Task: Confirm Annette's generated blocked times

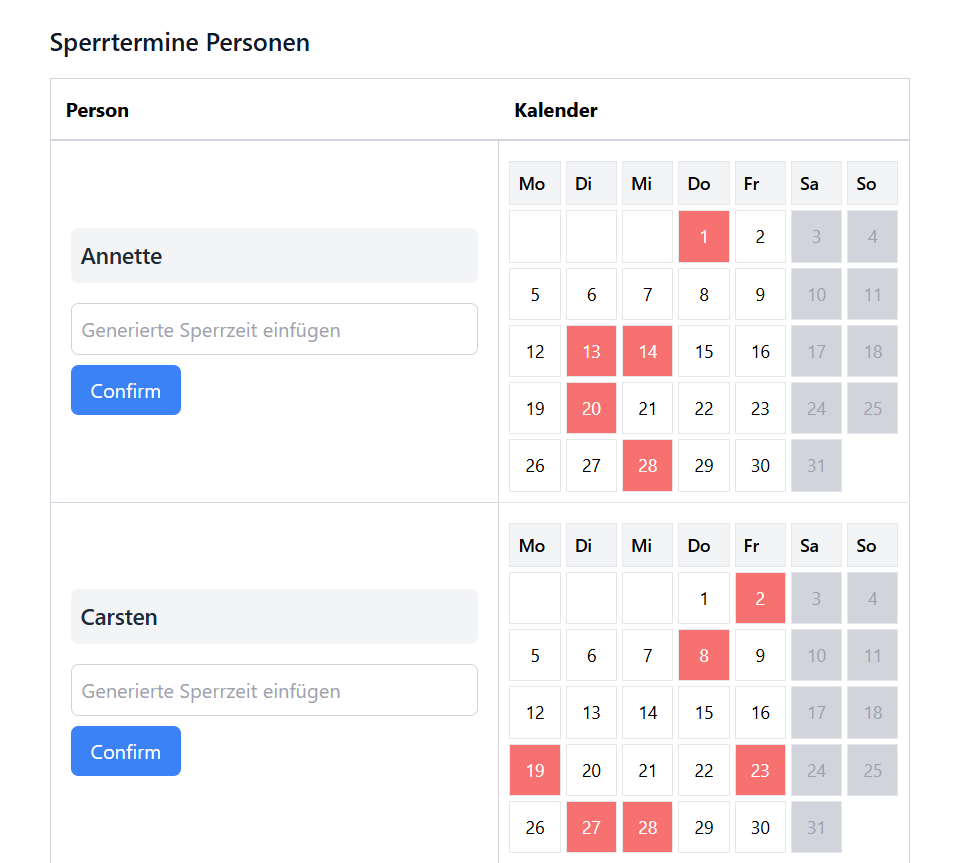Action: pos(125,390)
